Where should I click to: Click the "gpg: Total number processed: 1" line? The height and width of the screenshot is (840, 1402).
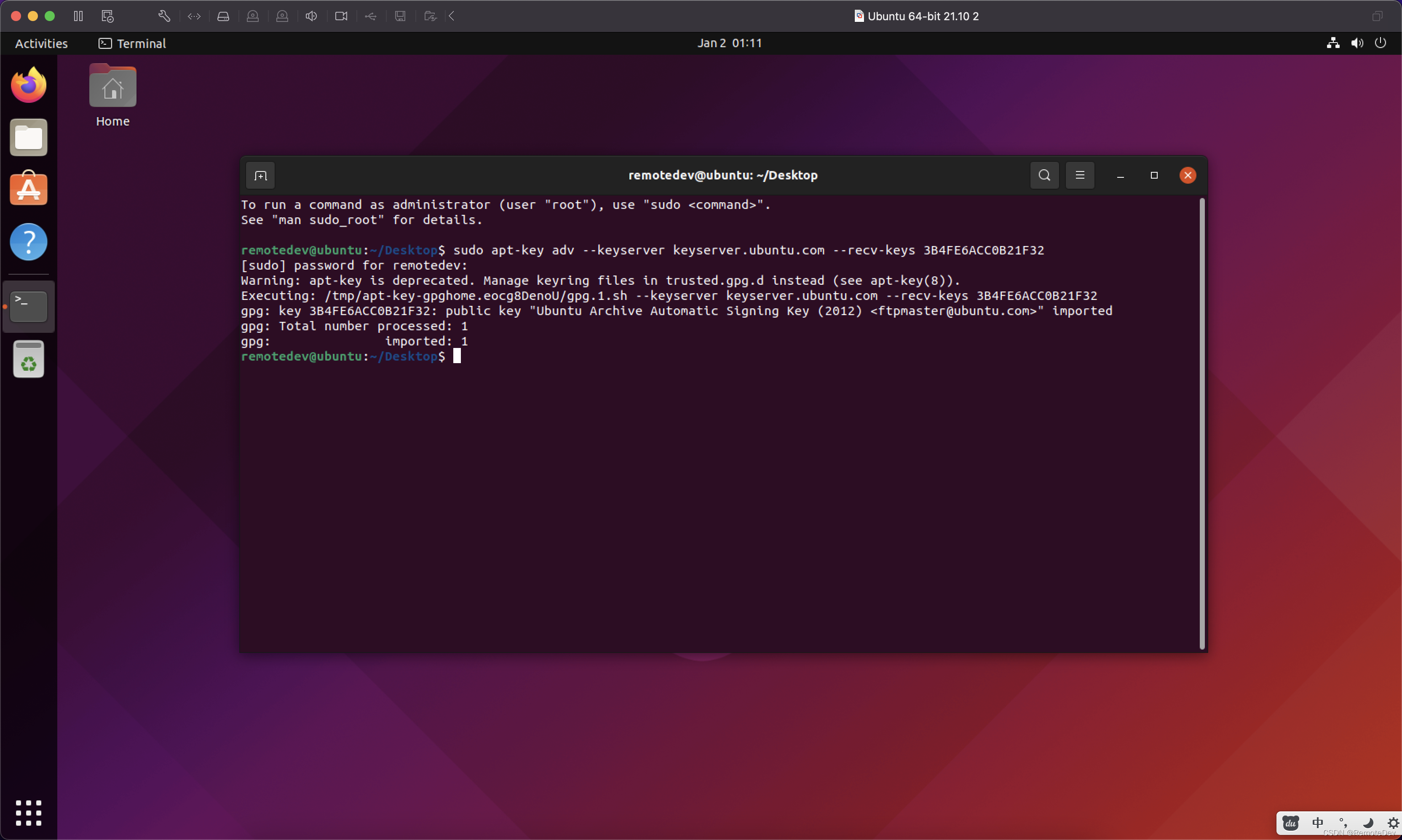tap(354, 326)
